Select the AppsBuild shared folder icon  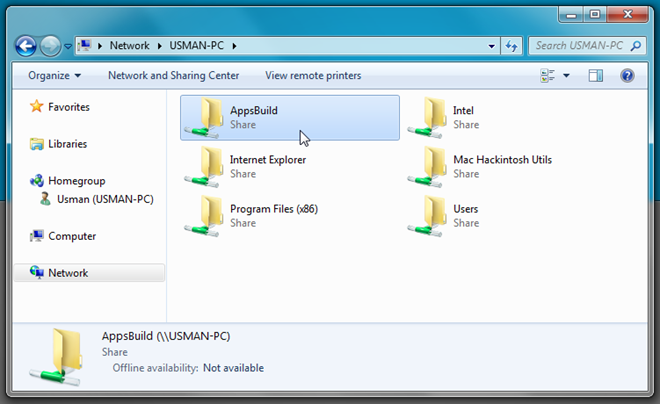point(204,118)
